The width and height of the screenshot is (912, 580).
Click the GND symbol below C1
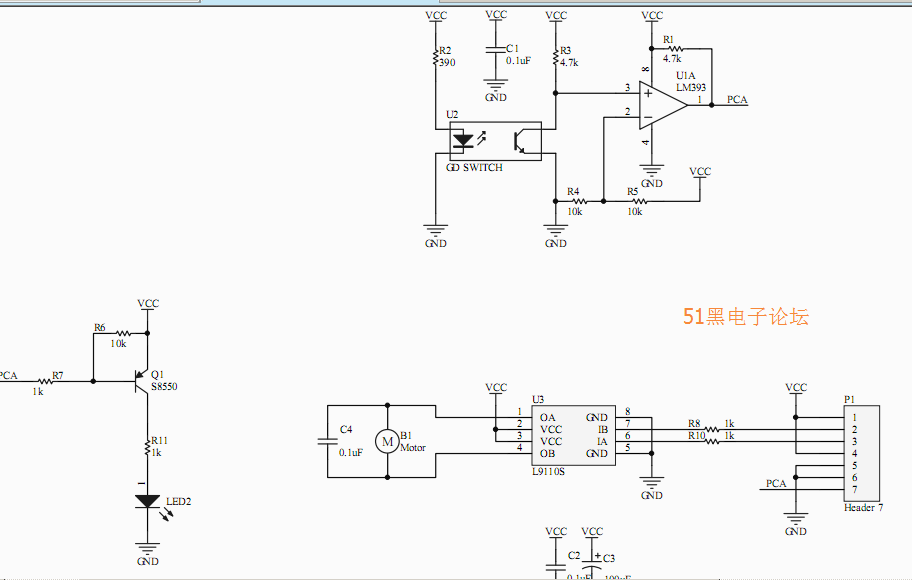[496, 87]
